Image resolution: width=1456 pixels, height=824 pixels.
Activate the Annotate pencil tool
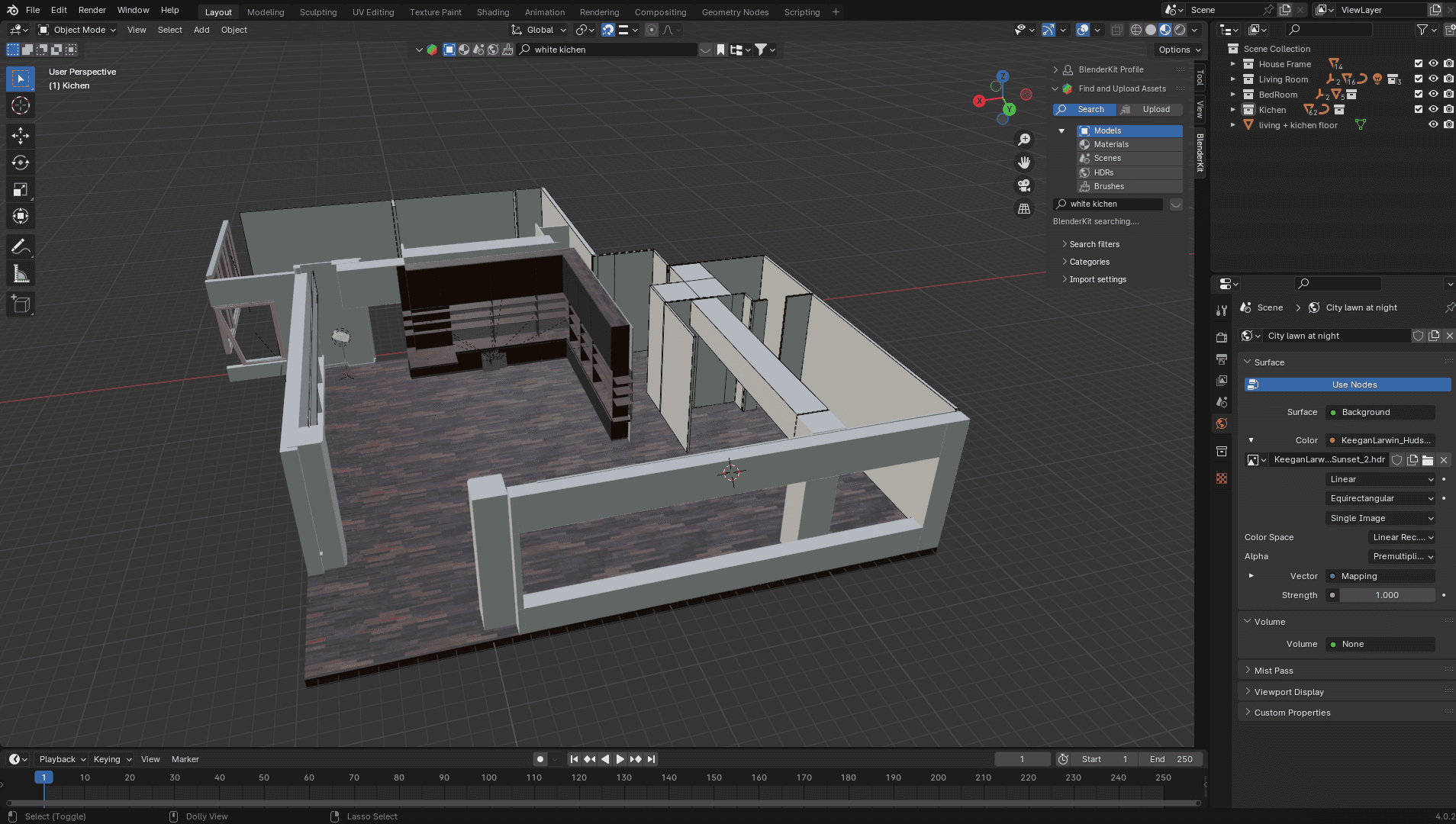coord(21,246)
